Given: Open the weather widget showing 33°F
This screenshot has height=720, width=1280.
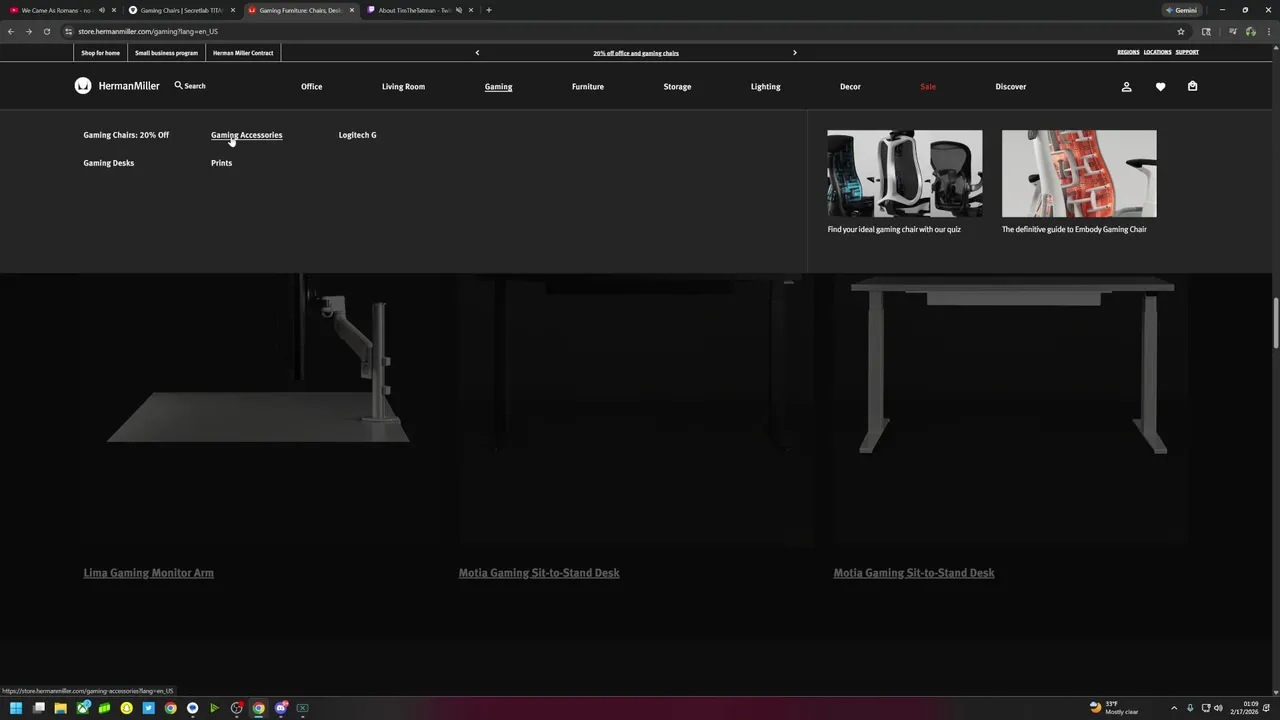Looking at the screenshot, I should [x=1114, y=708].
